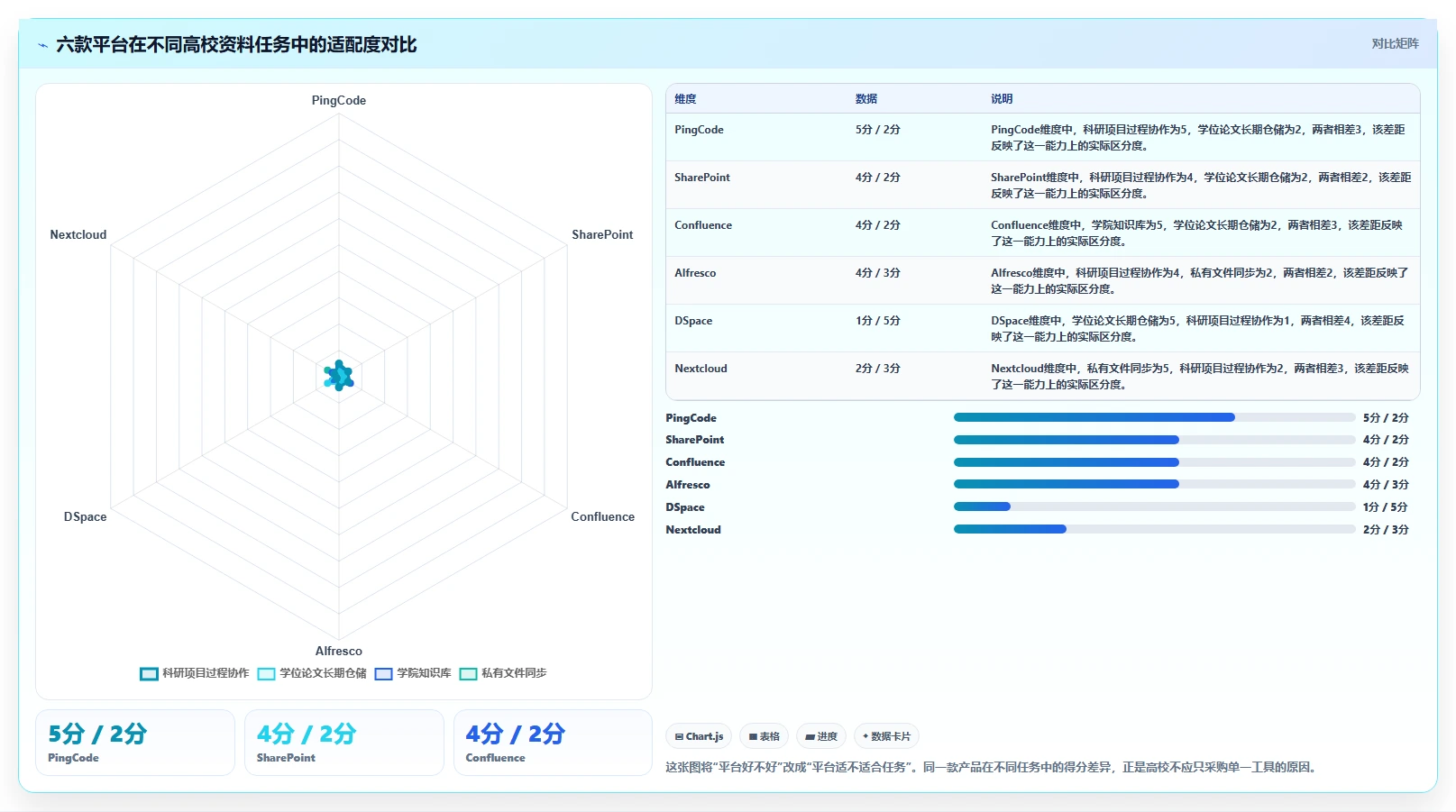
Task: Click PingCode label beside progress bar
Action: tap(691, 418)
